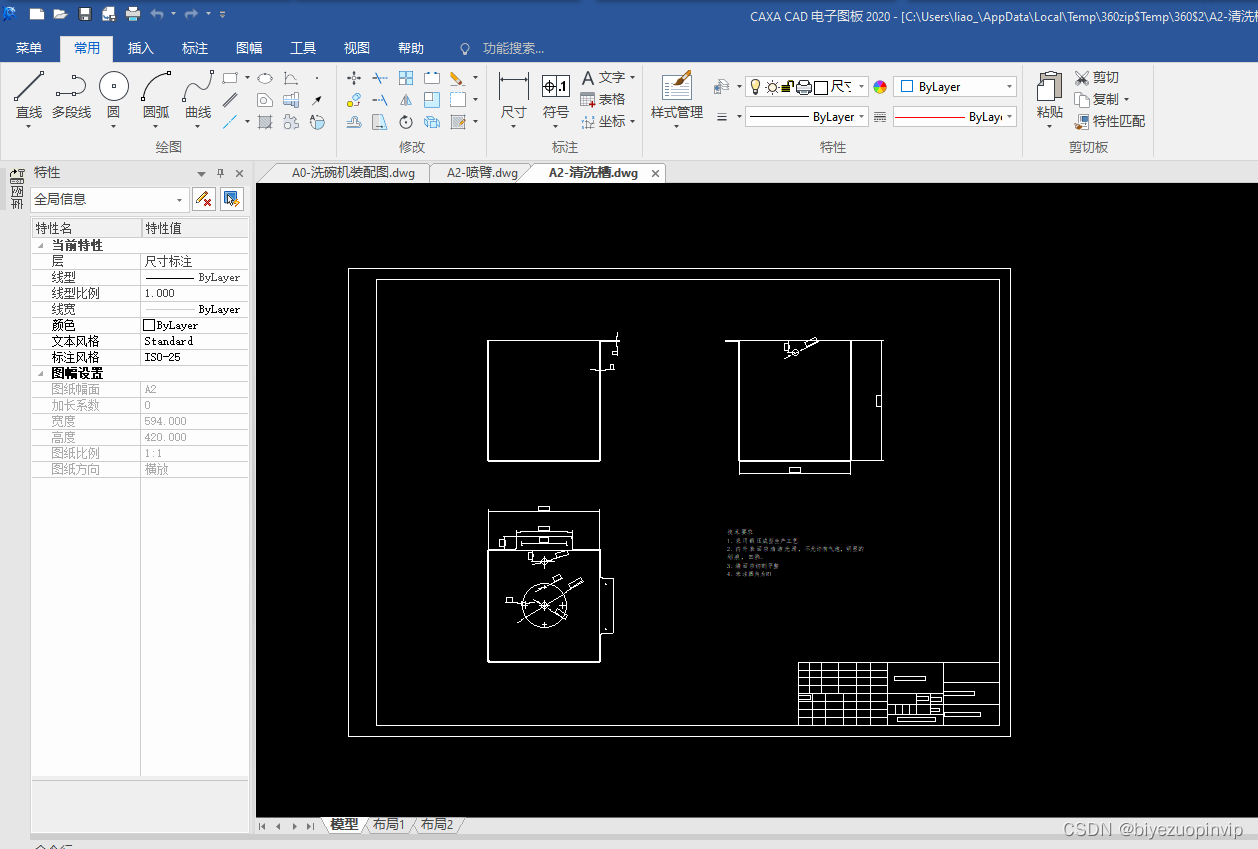
Task: Switch to the 视图 ribbon tab
Action: (357, 48)
